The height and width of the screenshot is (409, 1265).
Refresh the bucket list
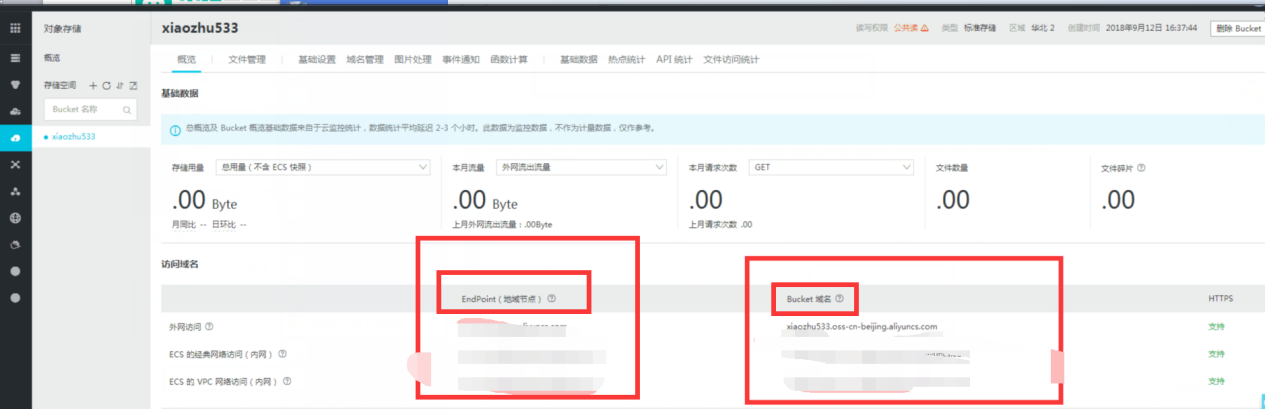pyautogui.click(x=106, y=86)
